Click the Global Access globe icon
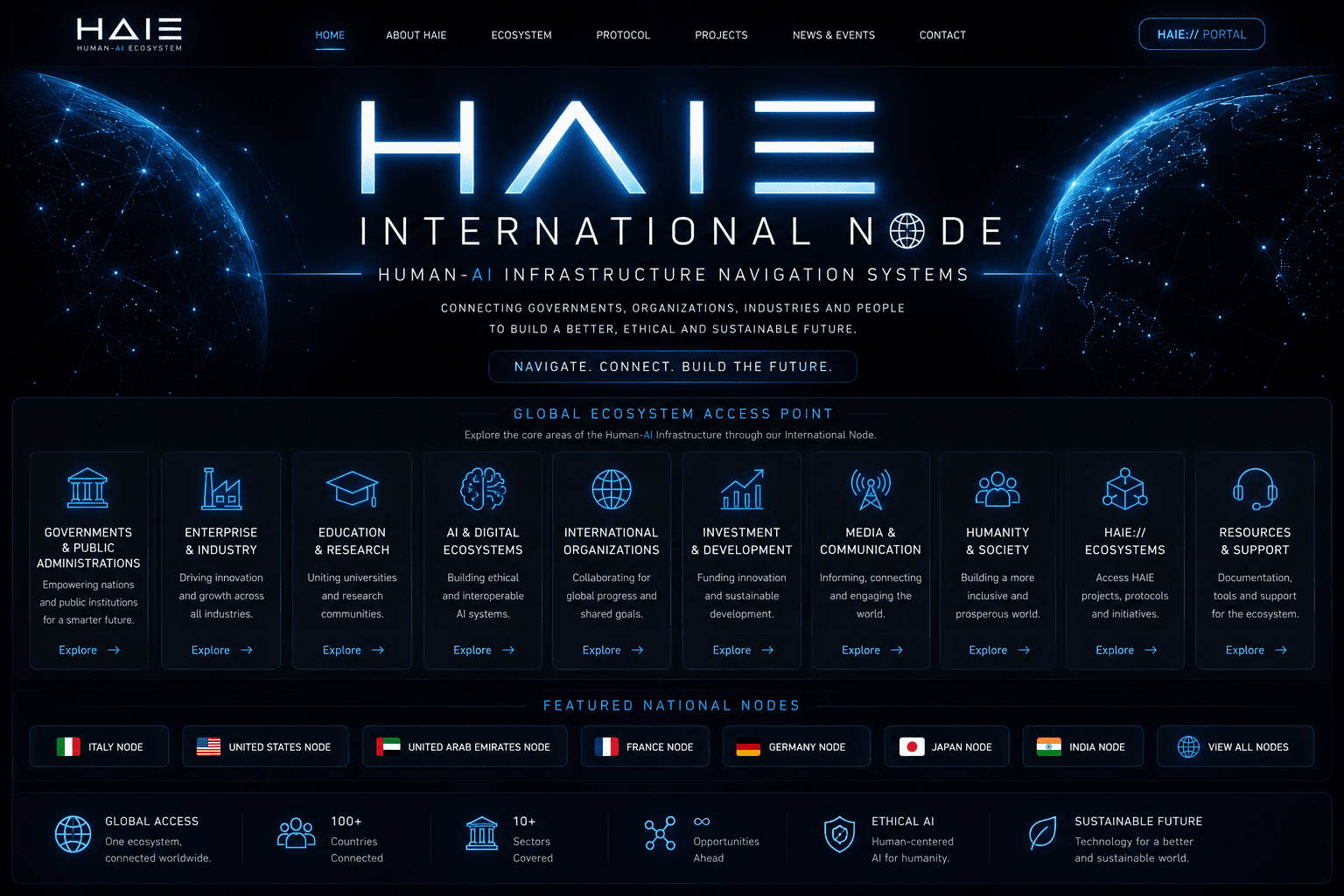 tap(73, 834)
